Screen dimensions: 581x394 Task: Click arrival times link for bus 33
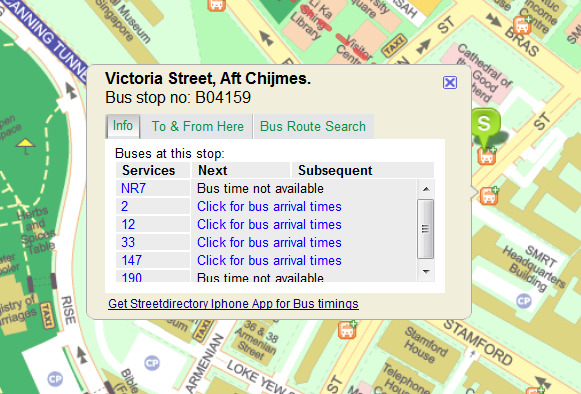tap(269, 242)
